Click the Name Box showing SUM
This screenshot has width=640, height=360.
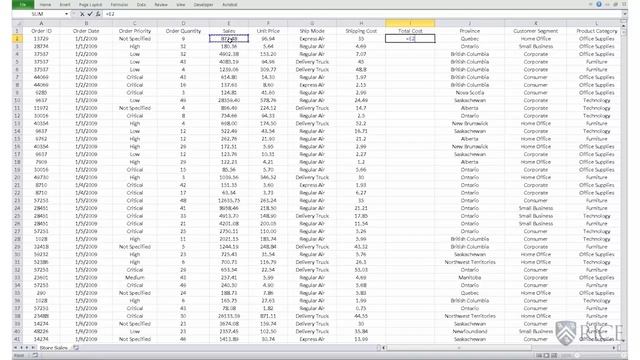(x=38, y=14)
